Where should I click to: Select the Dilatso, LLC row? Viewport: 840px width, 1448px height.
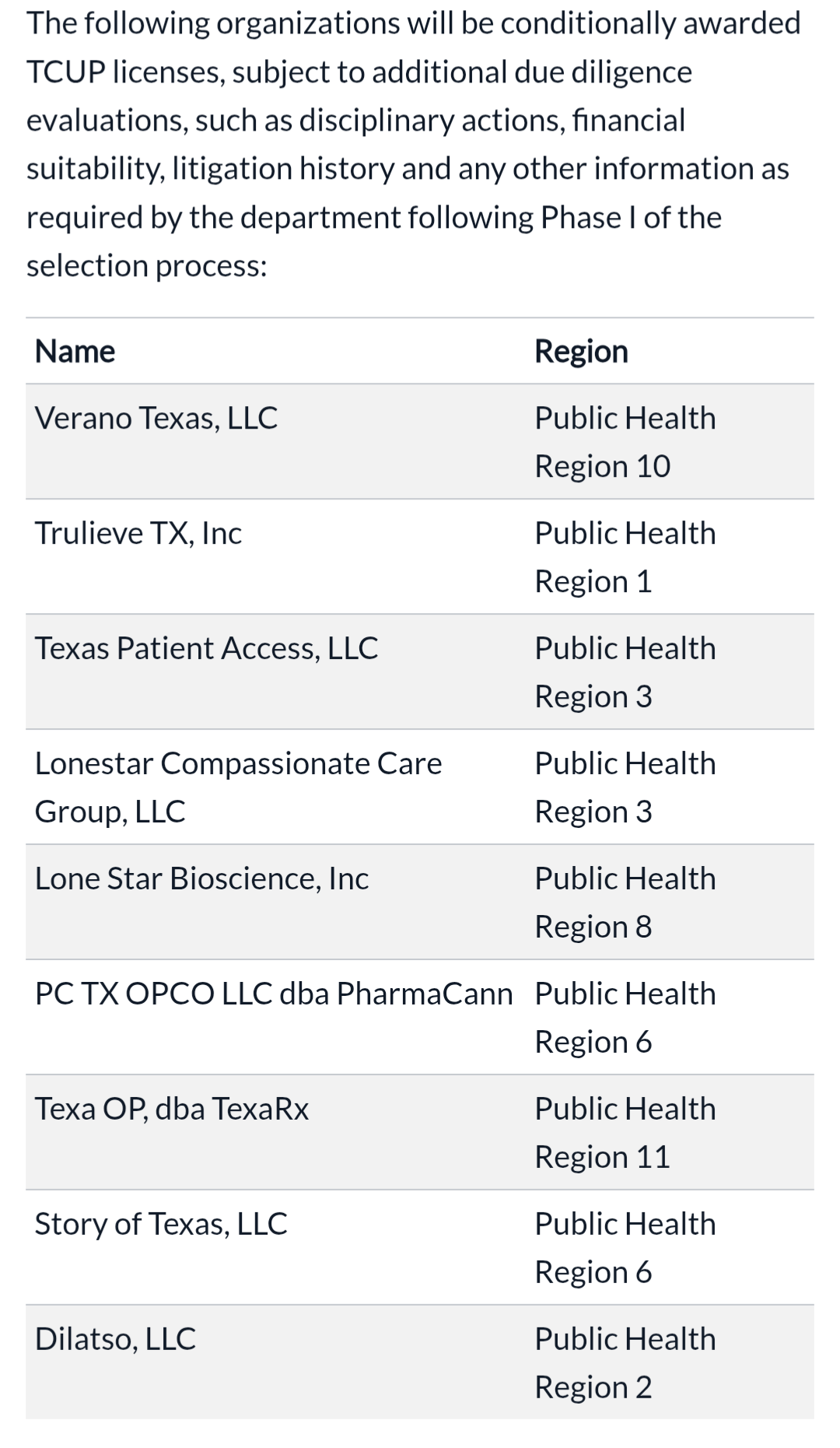(115, 1340)
